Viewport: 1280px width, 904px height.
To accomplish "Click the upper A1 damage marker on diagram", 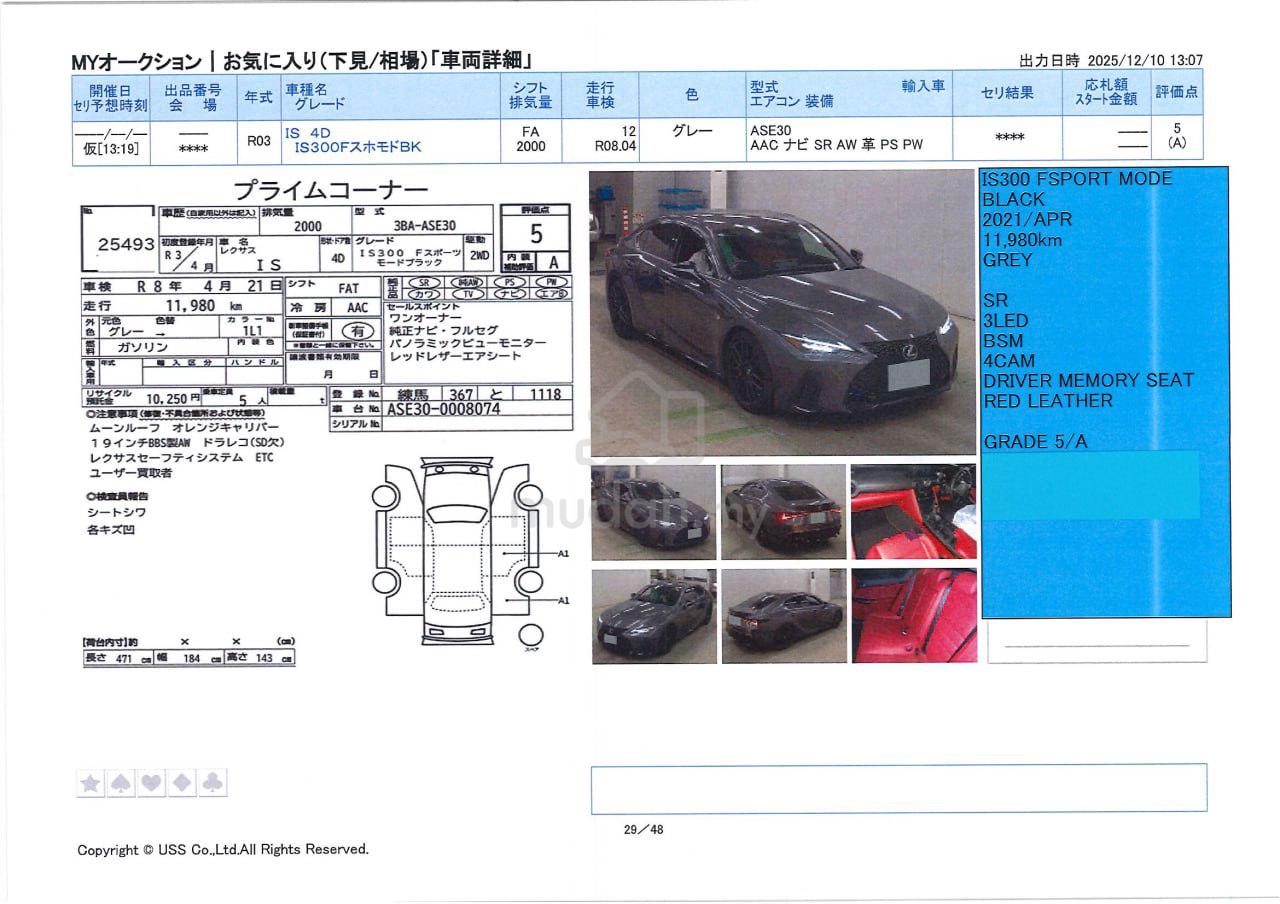I will (563, 553).
